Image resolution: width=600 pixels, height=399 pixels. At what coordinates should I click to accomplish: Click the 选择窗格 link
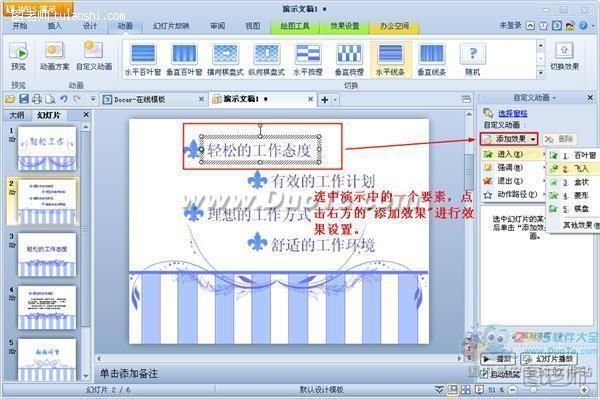pyautogui.click(x=512, y=113)
